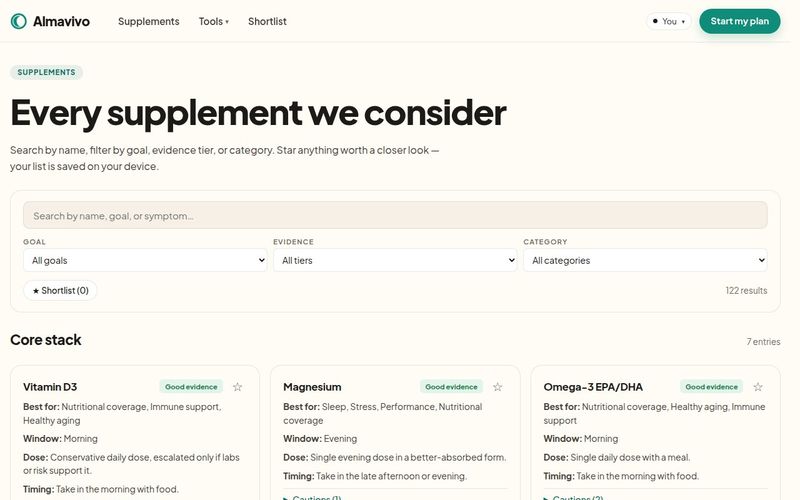Image resolution: width=800 pixels, height=500 pixels.
Task: Open the All categories dropdown
Action: pyautogui.click(x=645, y=260)
